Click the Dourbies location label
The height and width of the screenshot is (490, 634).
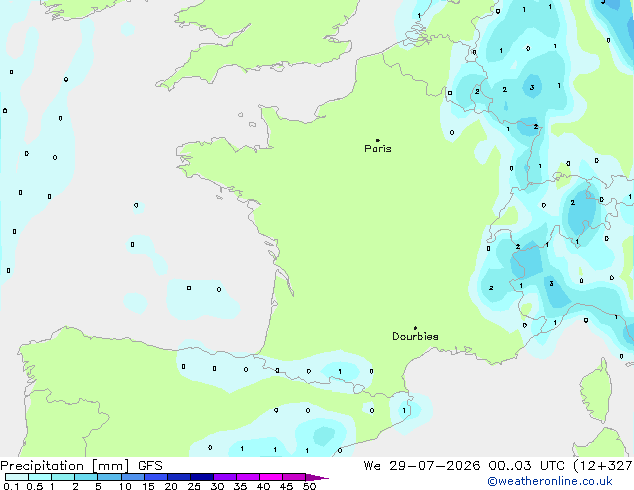415,336
